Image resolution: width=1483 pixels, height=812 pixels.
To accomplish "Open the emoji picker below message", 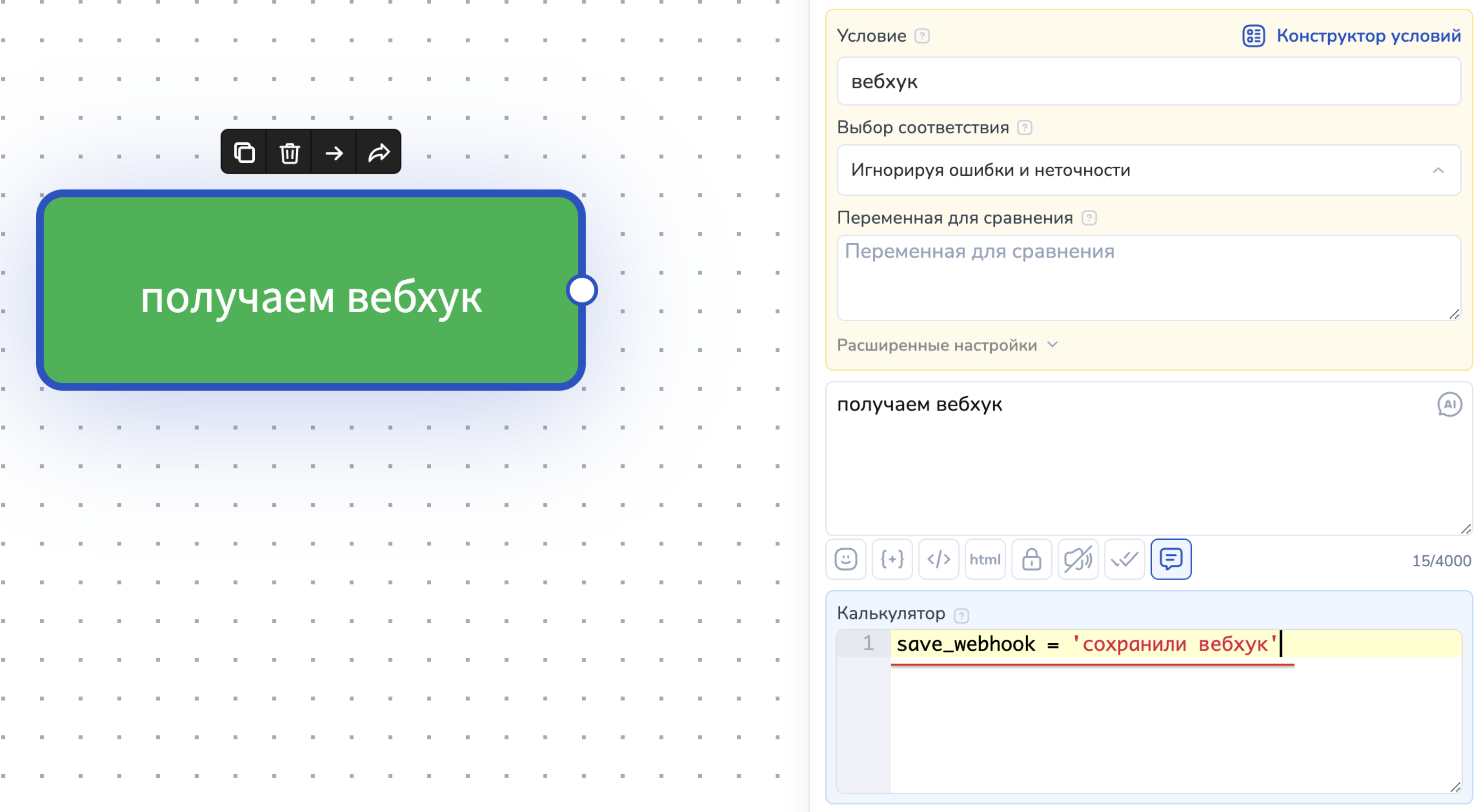I will point(846,559).
